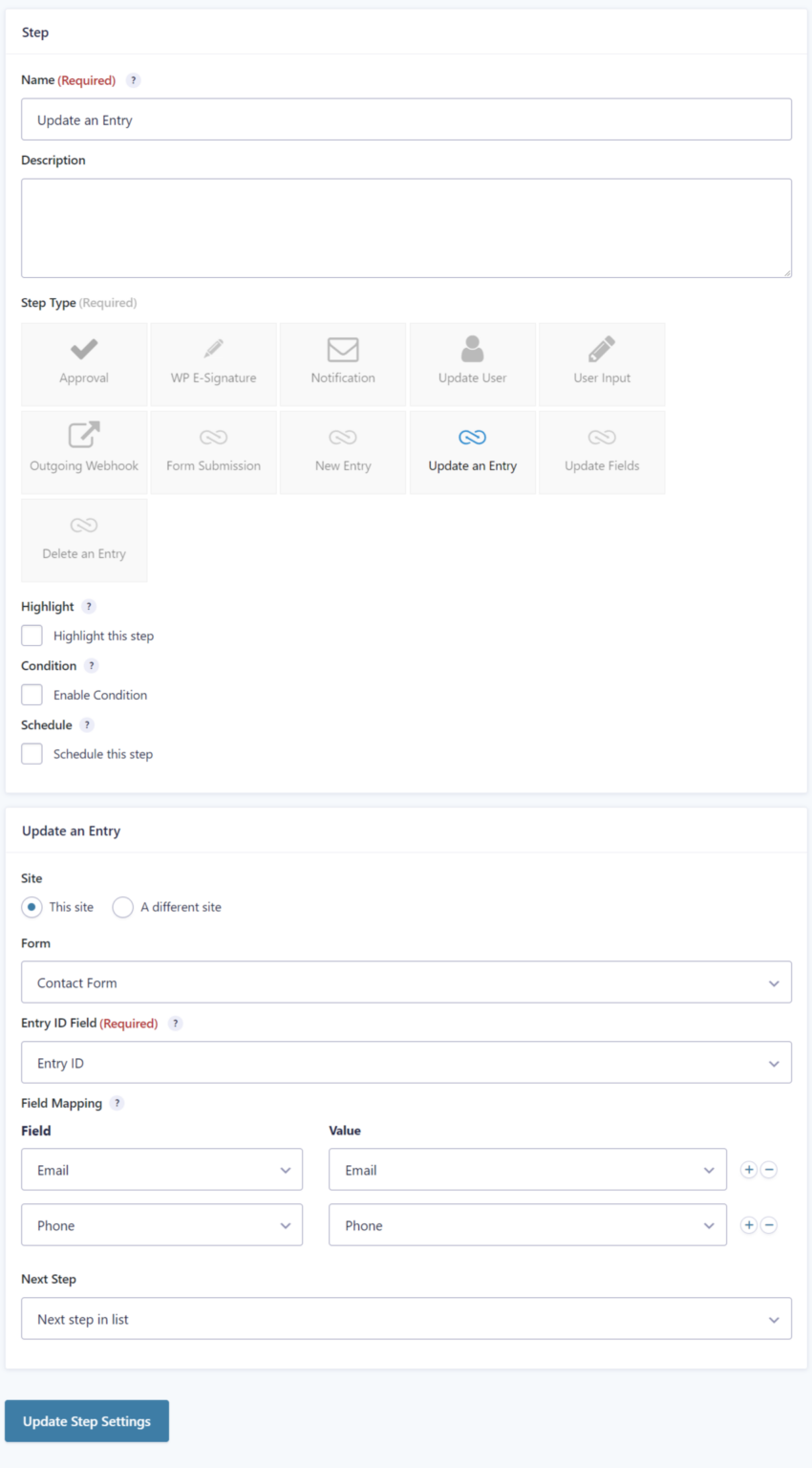
Task: Click inside the Description text area
Action: pyautogui.click(x=406, y=227)
